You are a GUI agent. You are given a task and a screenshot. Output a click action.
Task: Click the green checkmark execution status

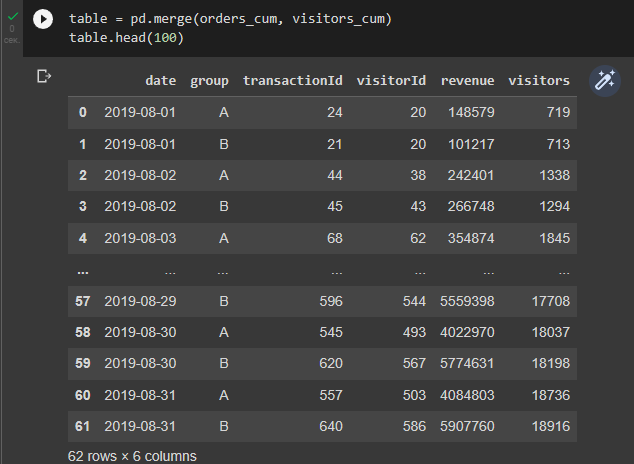coord(13,16)
